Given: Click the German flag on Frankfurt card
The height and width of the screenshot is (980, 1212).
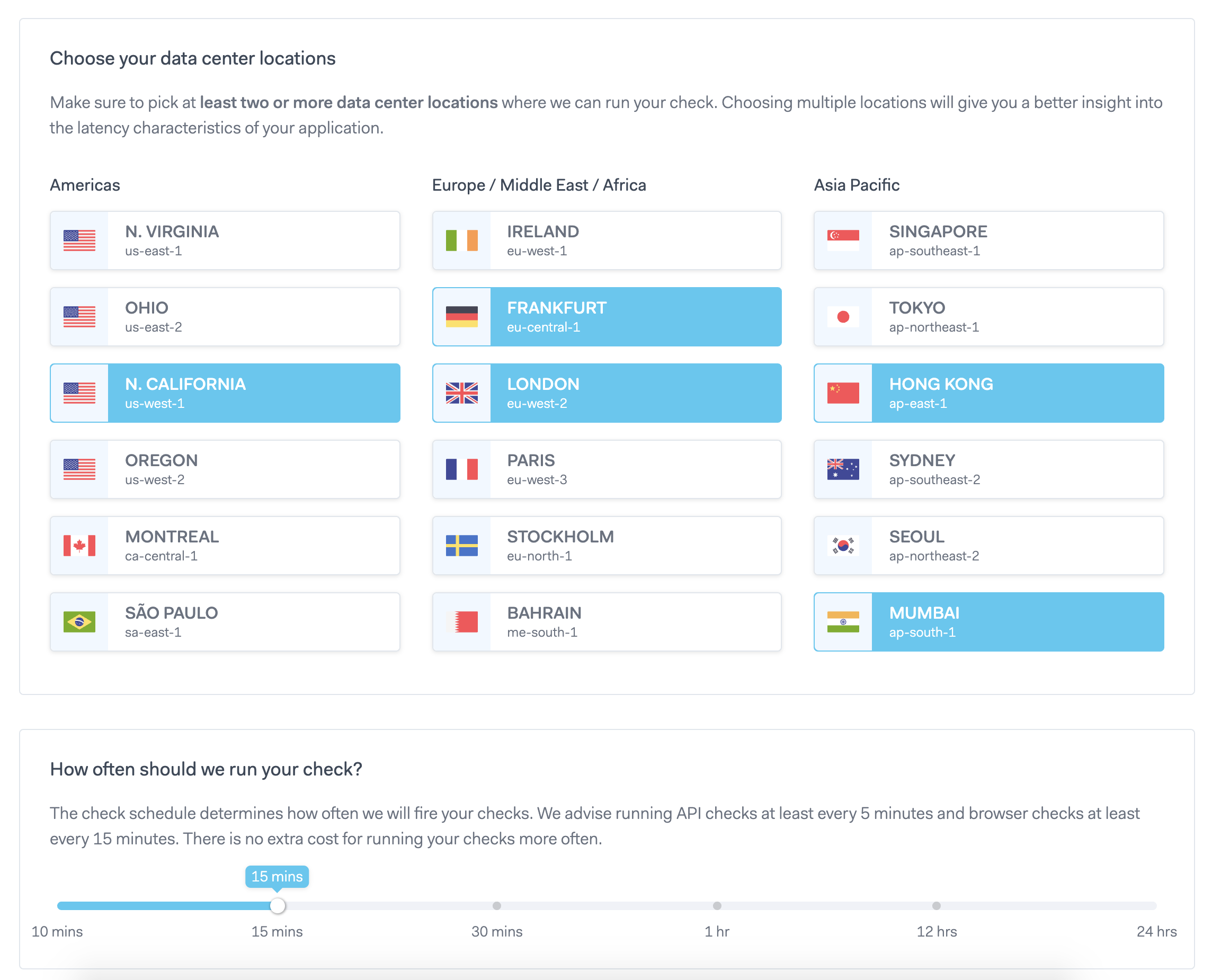Looking at the screenshot, I should coord(462,317).
